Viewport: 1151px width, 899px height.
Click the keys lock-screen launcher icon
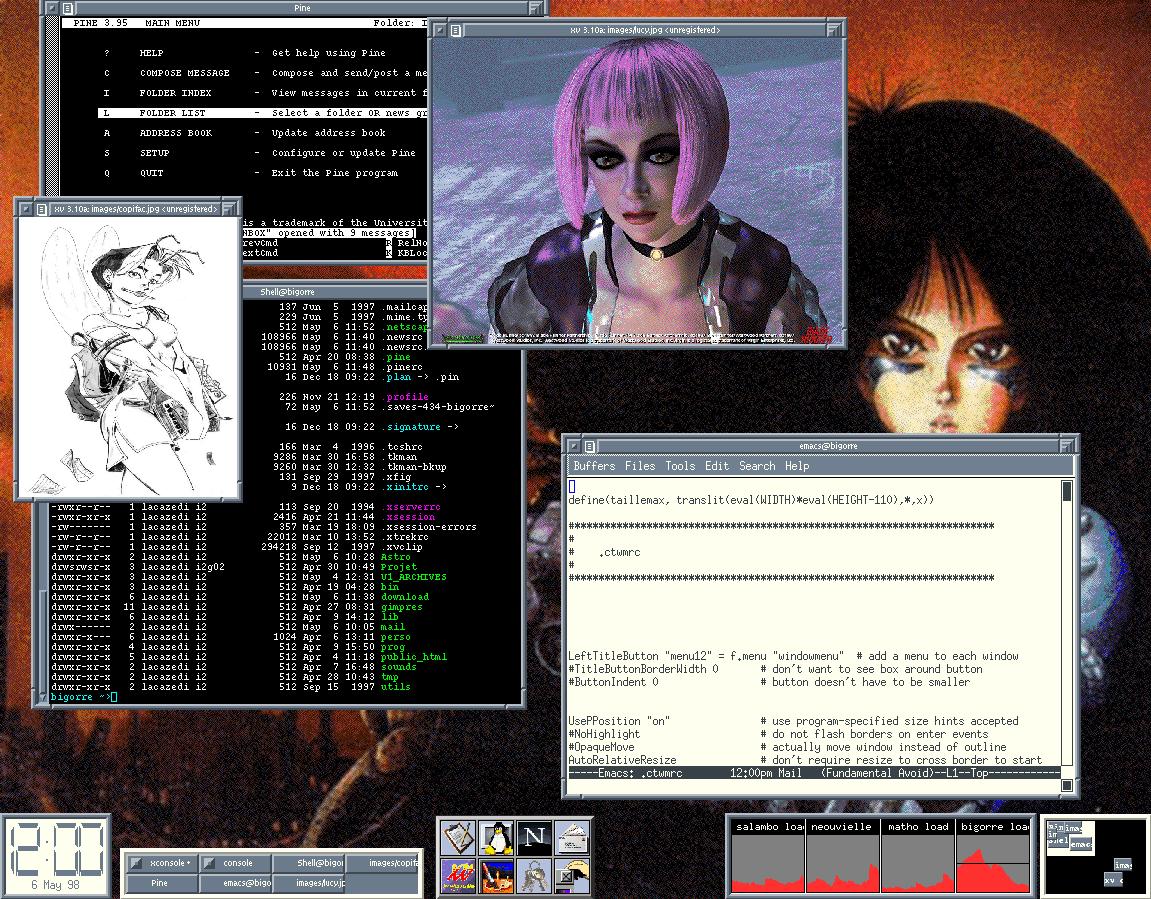[x=534, y=876]
